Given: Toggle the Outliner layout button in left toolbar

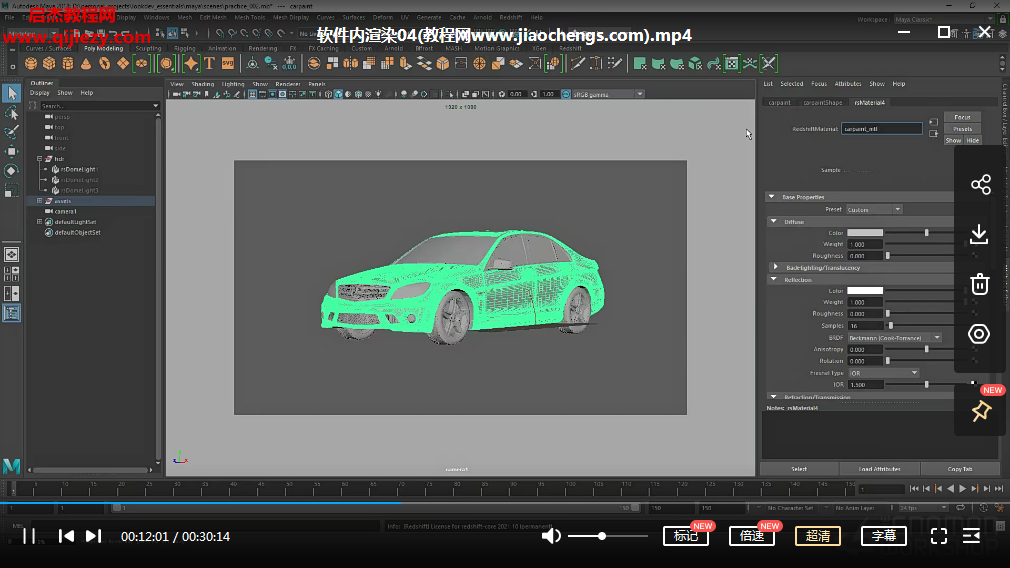Looking at the screenshot, I should [12, 313].
